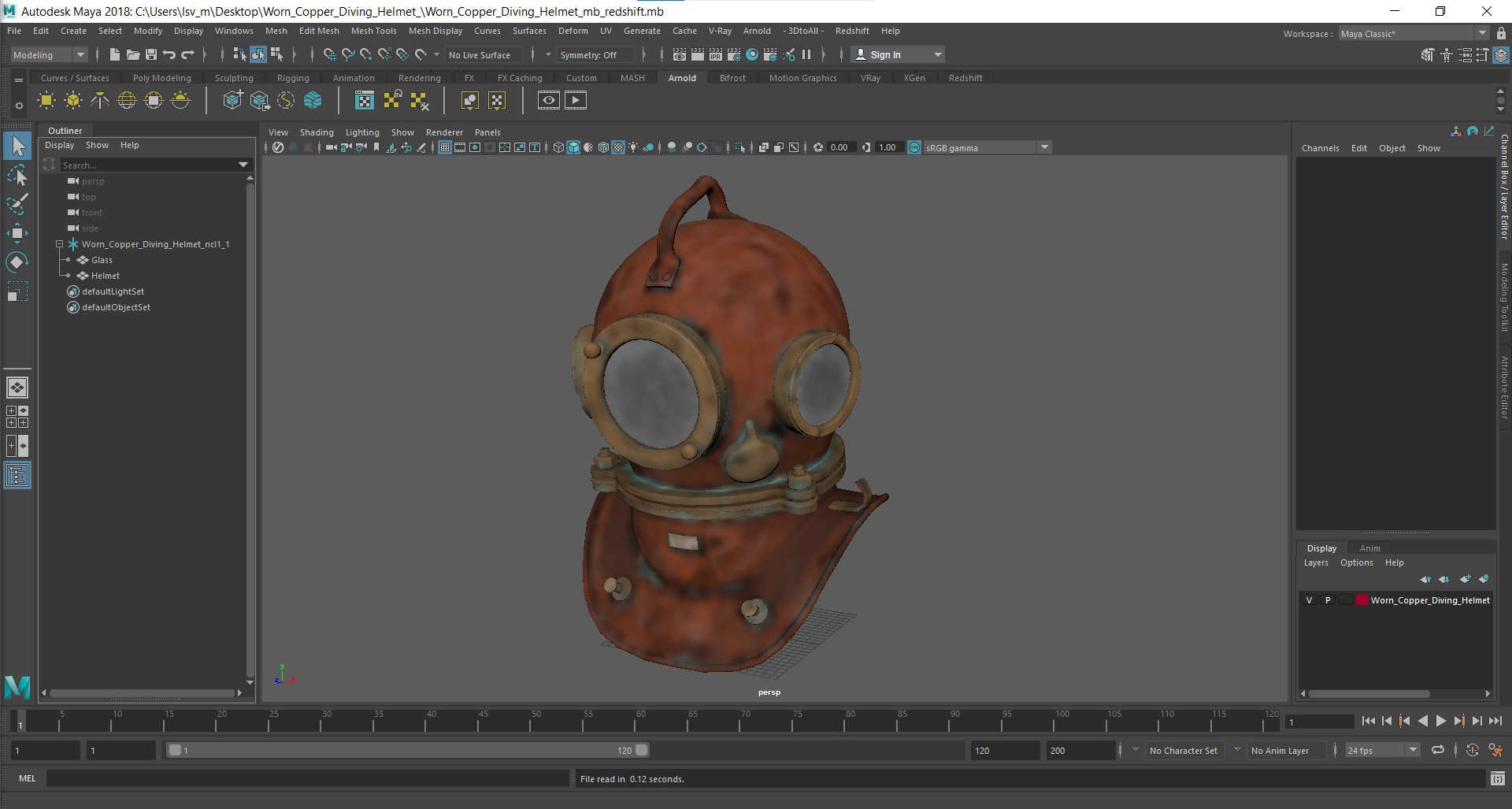Click the Save Scene disk icon
The image size is (1512, 809).
(150, 54)
